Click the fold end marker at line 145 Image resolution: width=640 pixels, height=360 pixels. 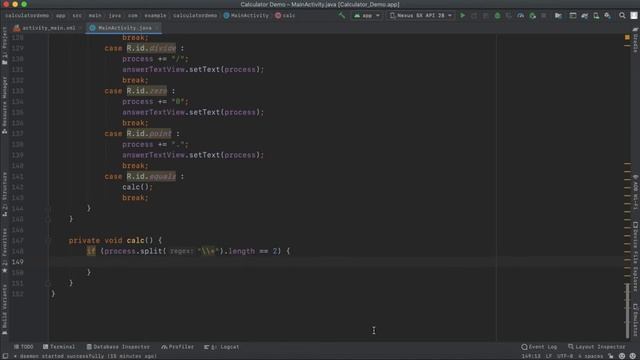48,219
